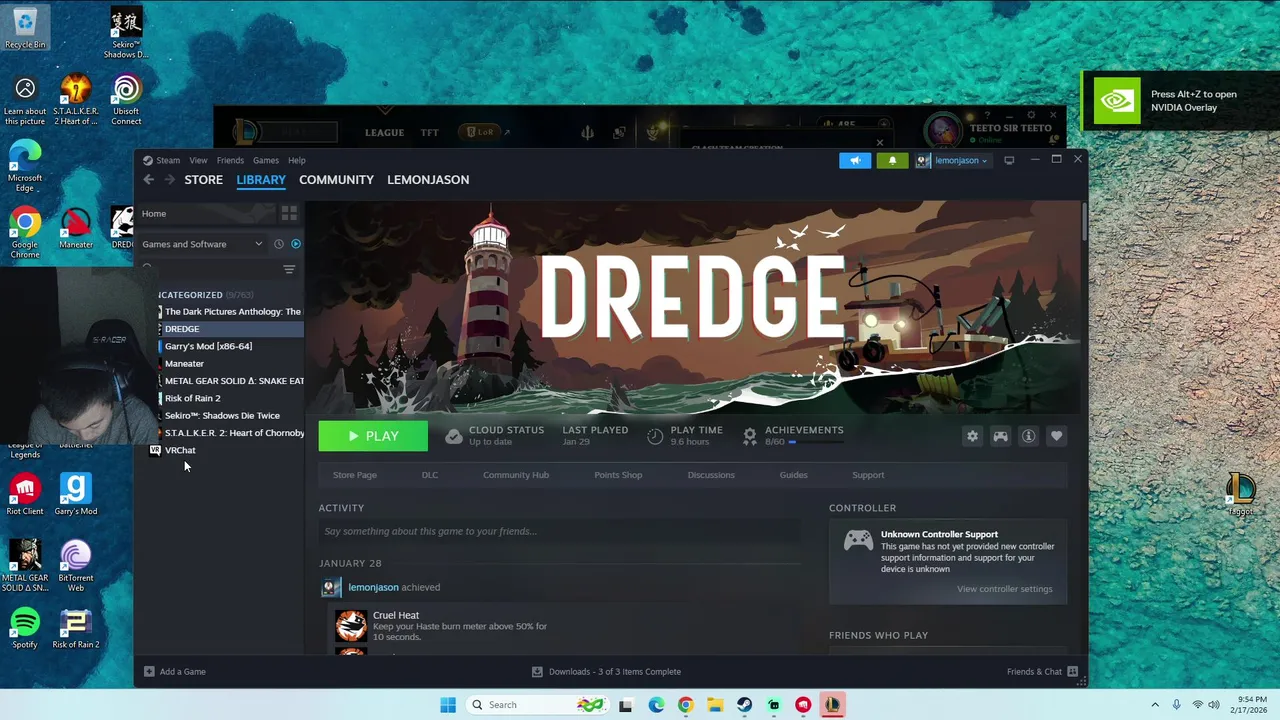The width and height of the screenshot is (1280, 720).
Task: Select METAL GEAR SOLID Δ: SNAKE EATER in the list
Action: click(231, 381)
